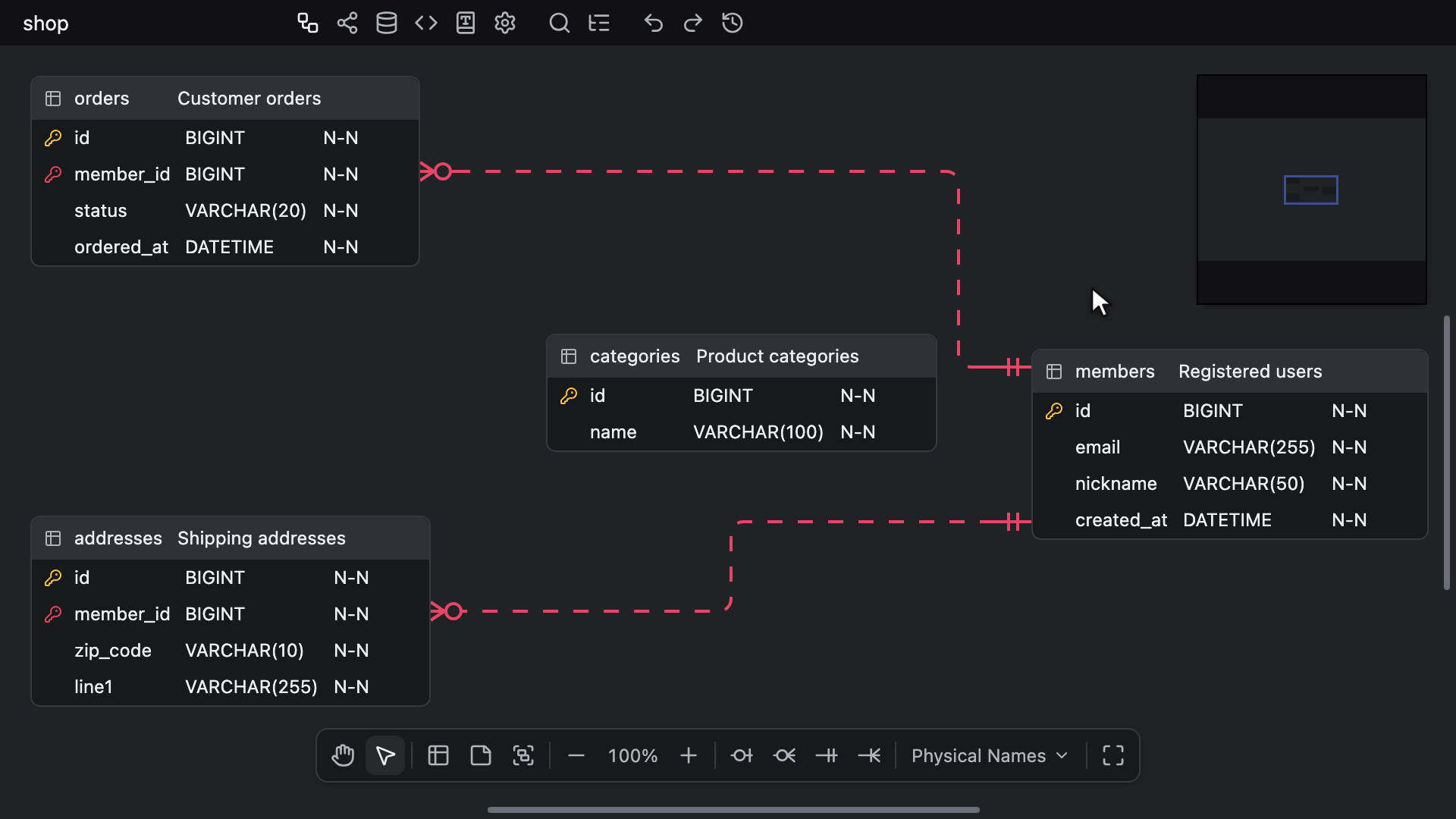The height and width of the screenshot is (819, 1456).
Task: Select the categories table name
Action: (635, 356)
